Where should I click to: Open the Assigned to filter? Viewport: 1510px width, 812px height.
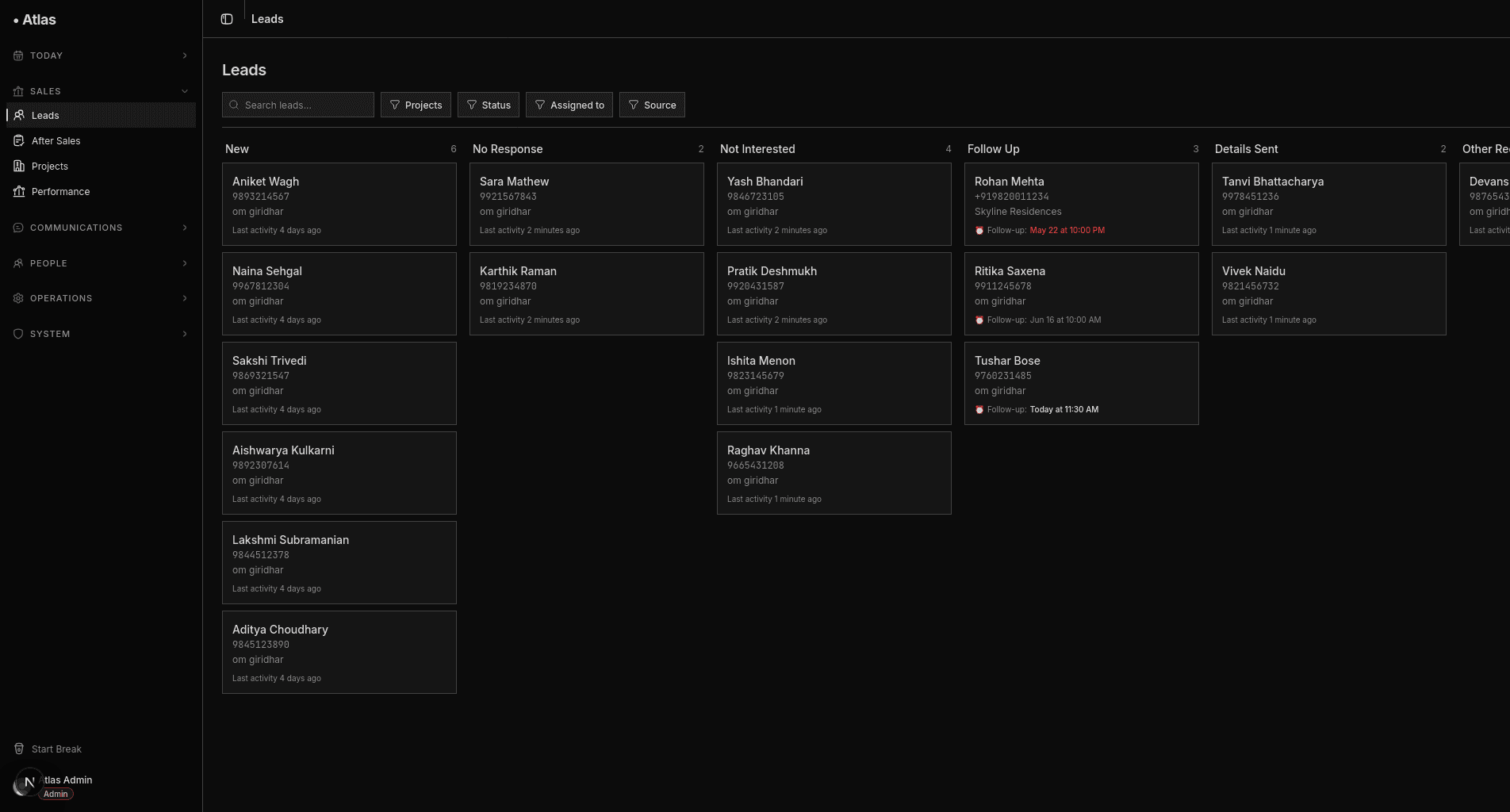pyautogui.click(x=569, y=105)
